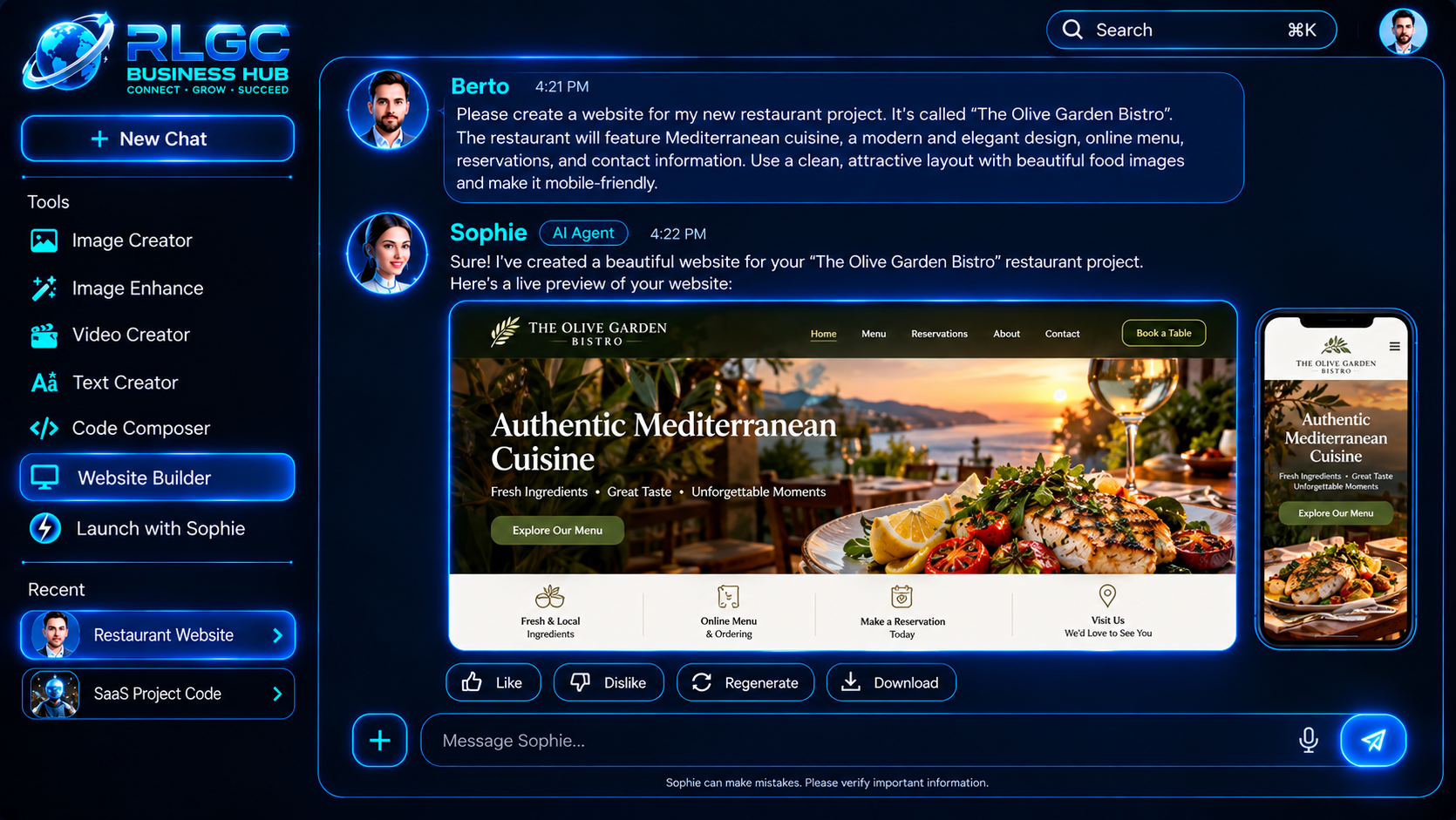Screen dimensions: 1456x820
Task: Open hamburger menu in mobile preview
Action: [1394, 346]
